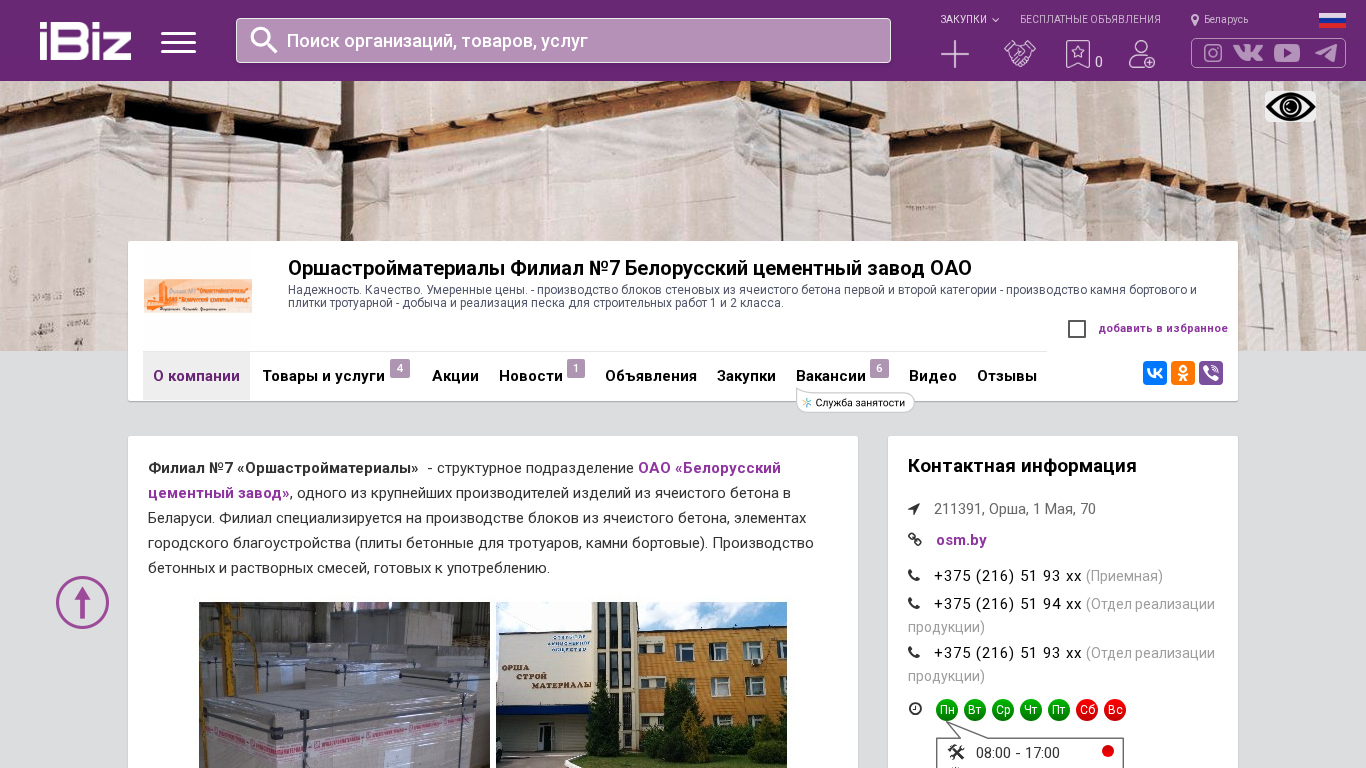1366x768 pixels.
Task: Open the hamburger menu icon
Action: (178, 42)
